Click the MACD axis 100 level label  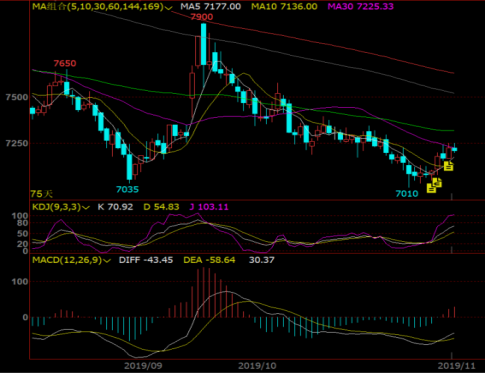[x=20, y=282]
